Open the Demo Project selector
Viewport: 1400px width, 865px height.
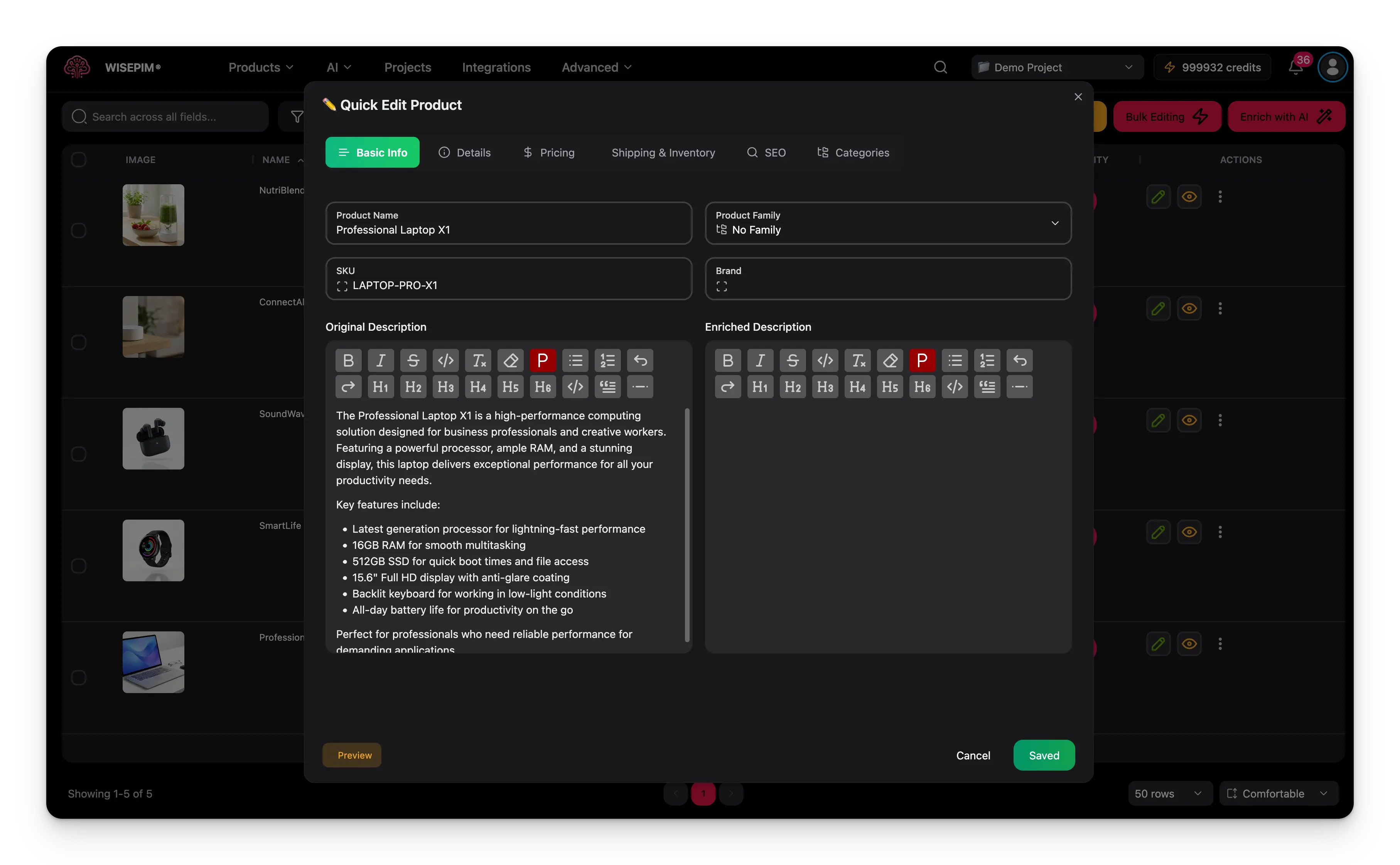tap(1056, 67)
